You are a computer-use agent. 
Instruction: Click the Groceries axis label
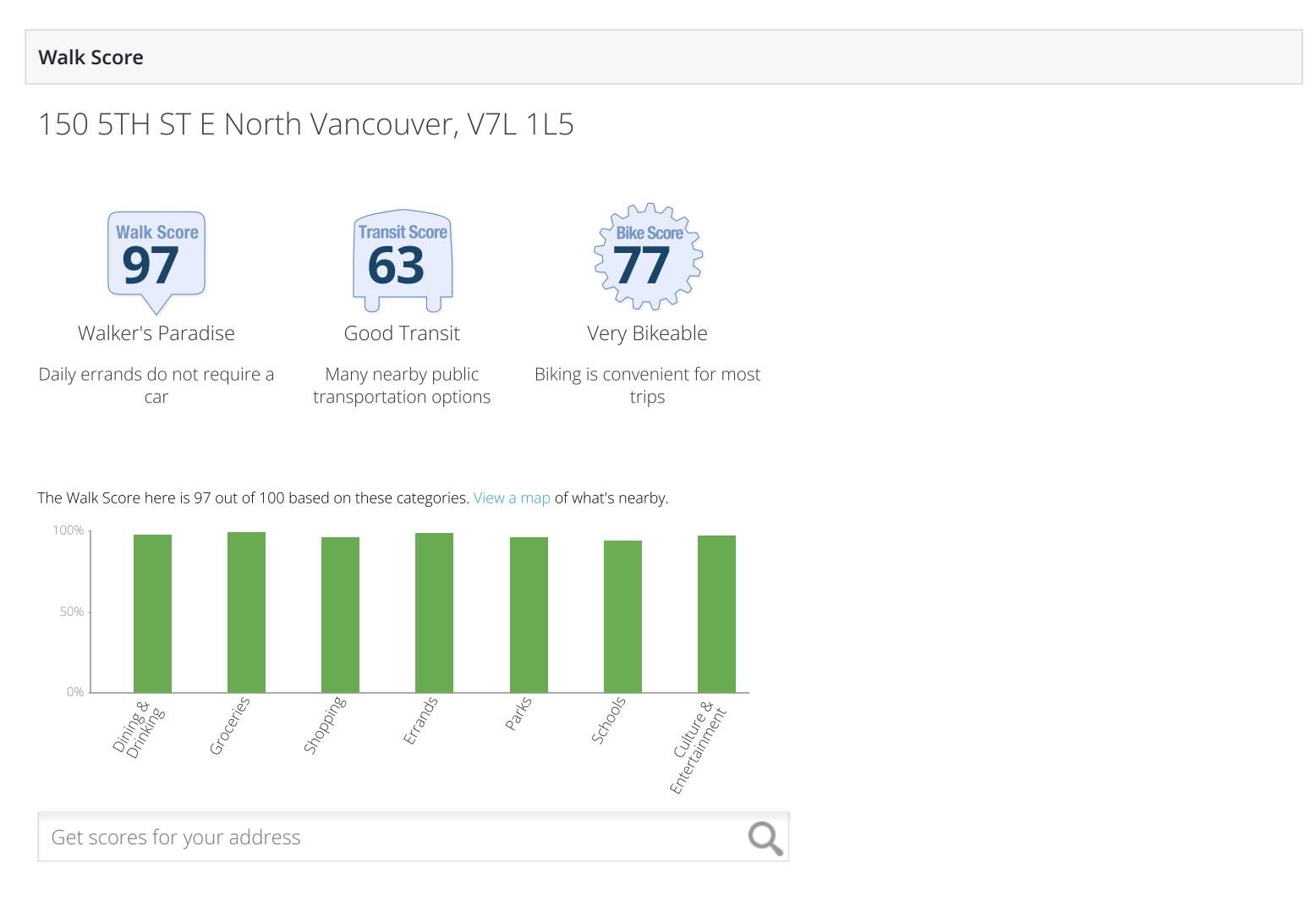tap(230, 726)
